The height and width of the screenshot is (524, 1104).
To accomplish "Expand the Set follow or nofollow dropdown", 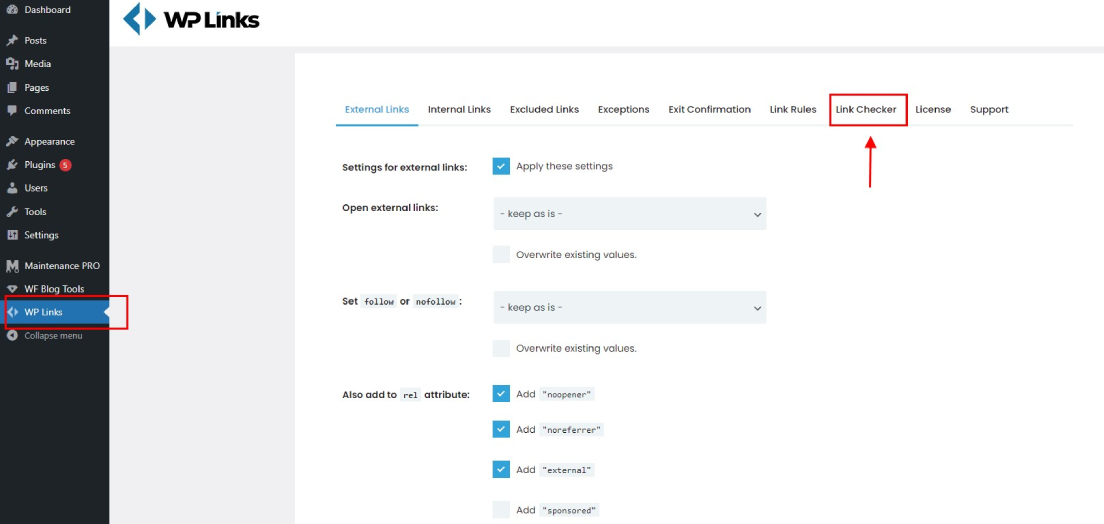I will 629,307.
